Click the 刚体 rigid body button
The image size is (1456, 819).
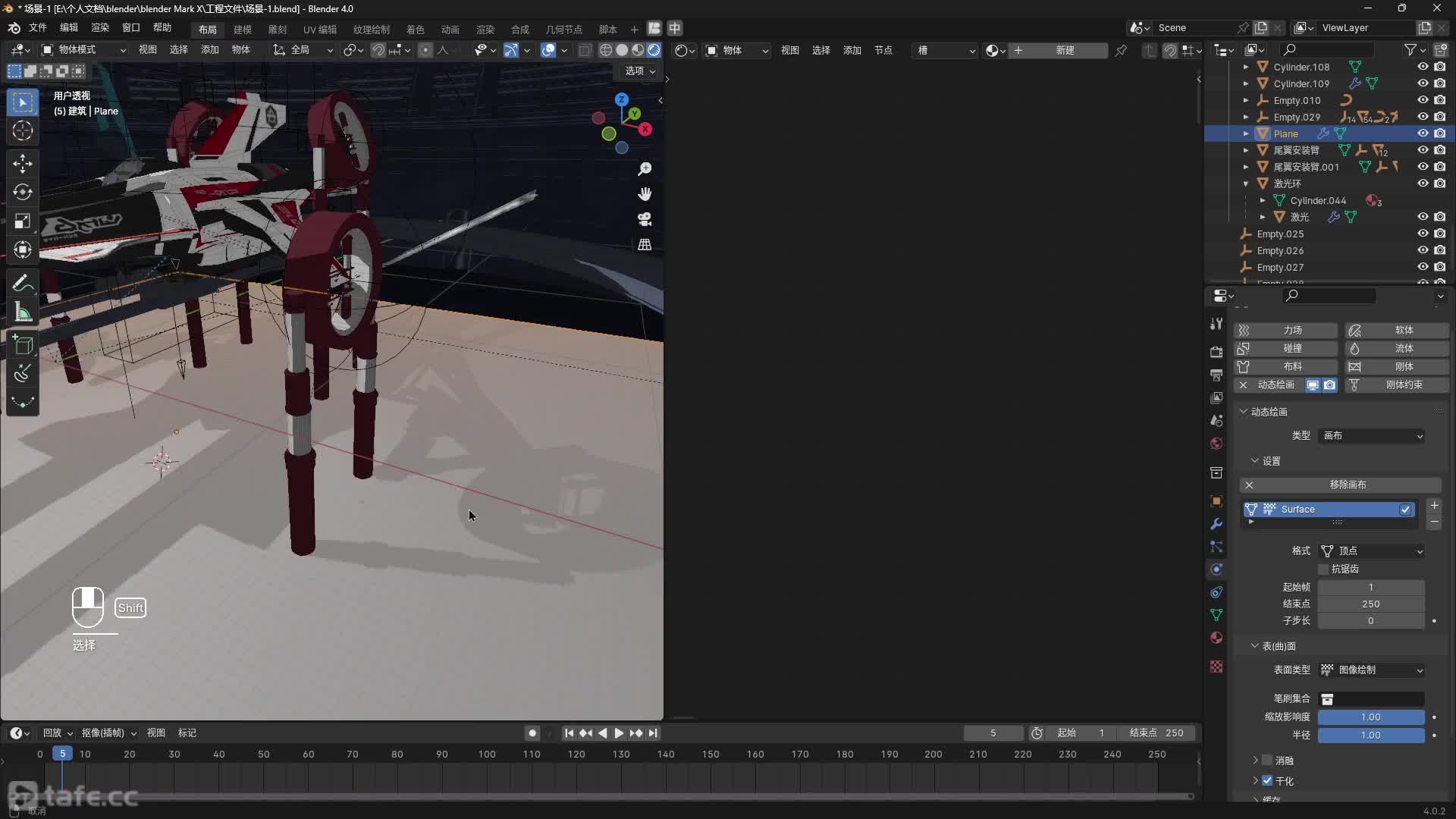tap(1397, 367)
